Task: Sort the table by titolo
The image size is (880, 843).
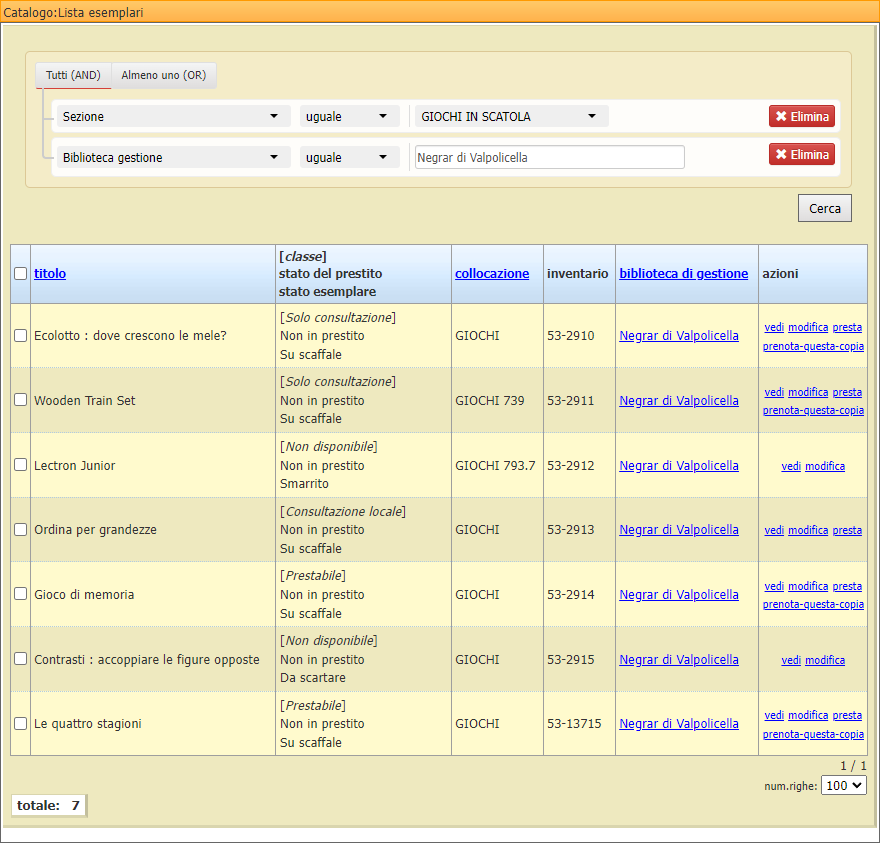Action: [50, 273]
